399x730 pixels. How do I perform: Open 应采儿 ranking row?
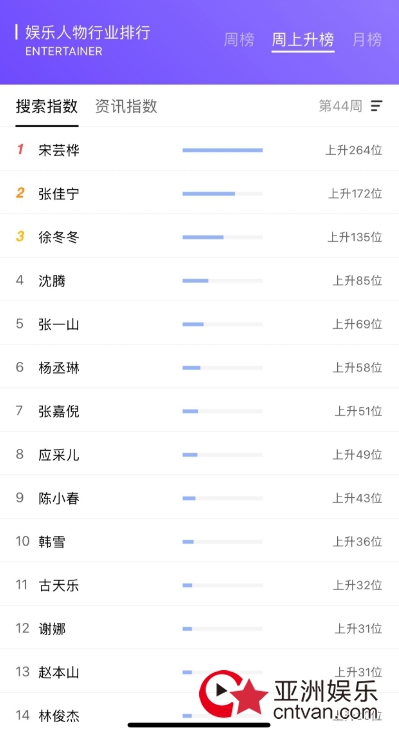tap(199, 454)
